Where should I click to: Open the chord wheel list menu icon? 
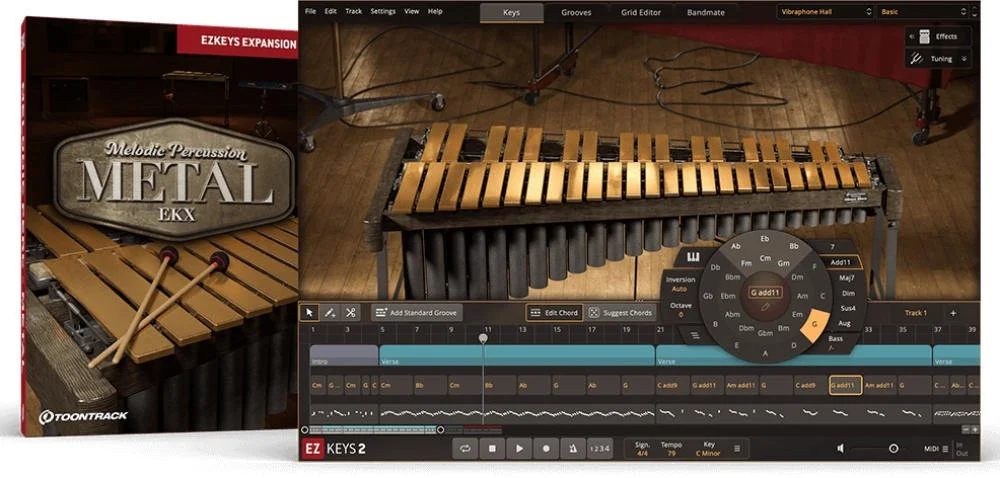(694, 335)
